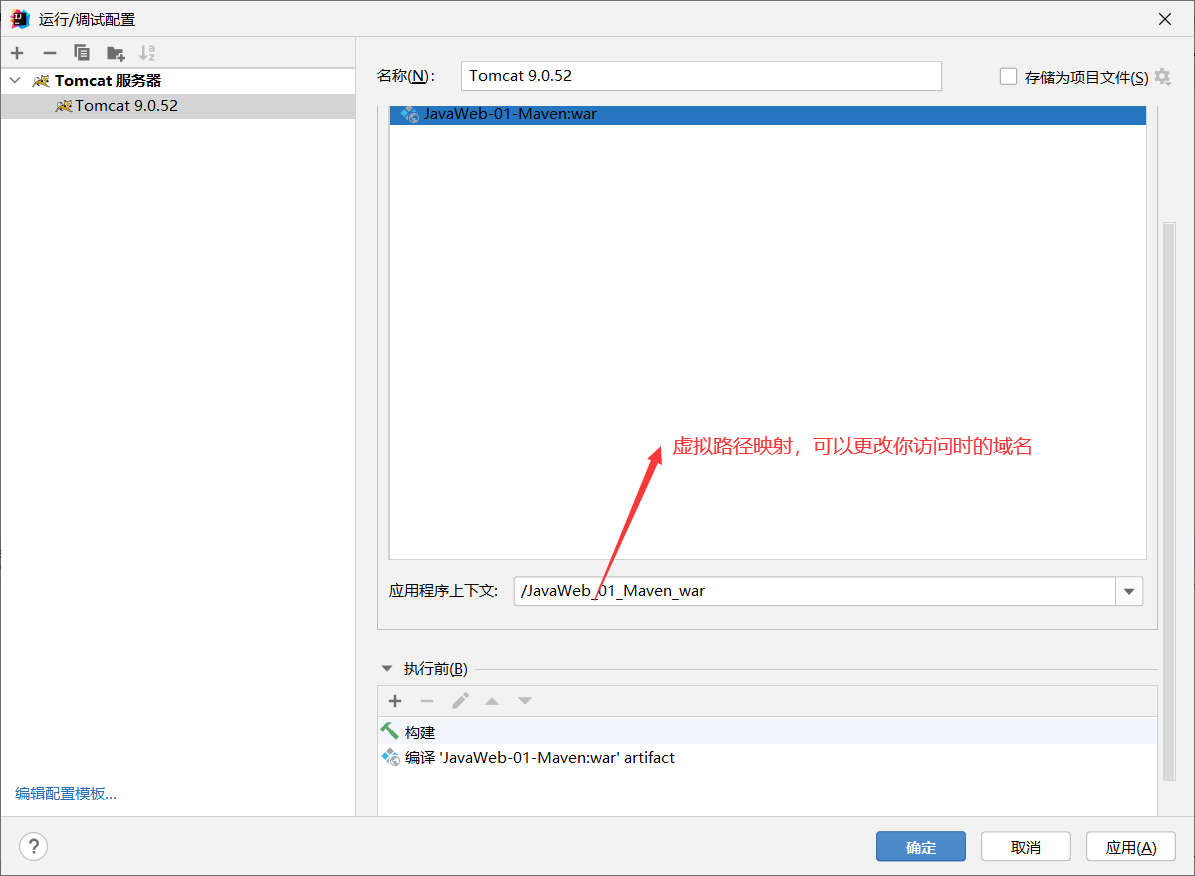
Task: Click the artifact icon beside 编译 task
Action: [390, 757]
